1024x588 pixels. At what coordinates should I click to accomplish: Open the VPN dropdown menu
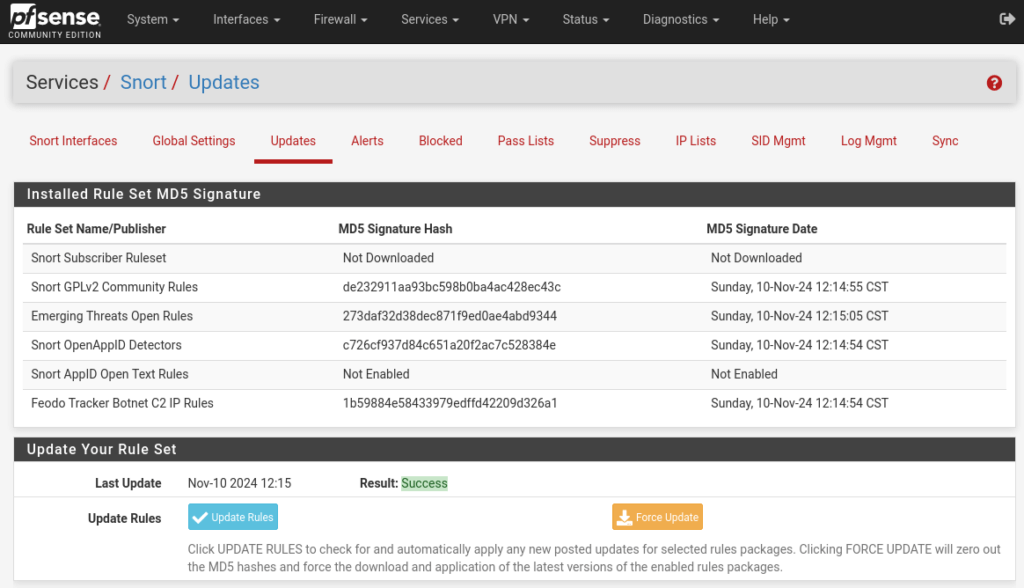coord(511,20)
